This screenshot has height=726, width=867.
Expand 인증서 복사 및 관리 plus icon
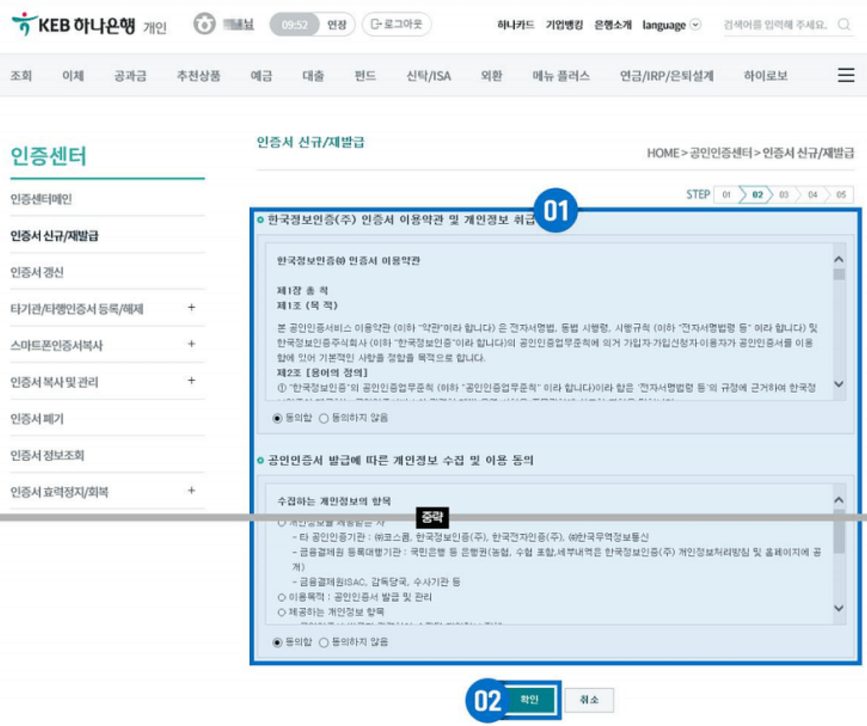pyautogui.click(x=191, y=380)
